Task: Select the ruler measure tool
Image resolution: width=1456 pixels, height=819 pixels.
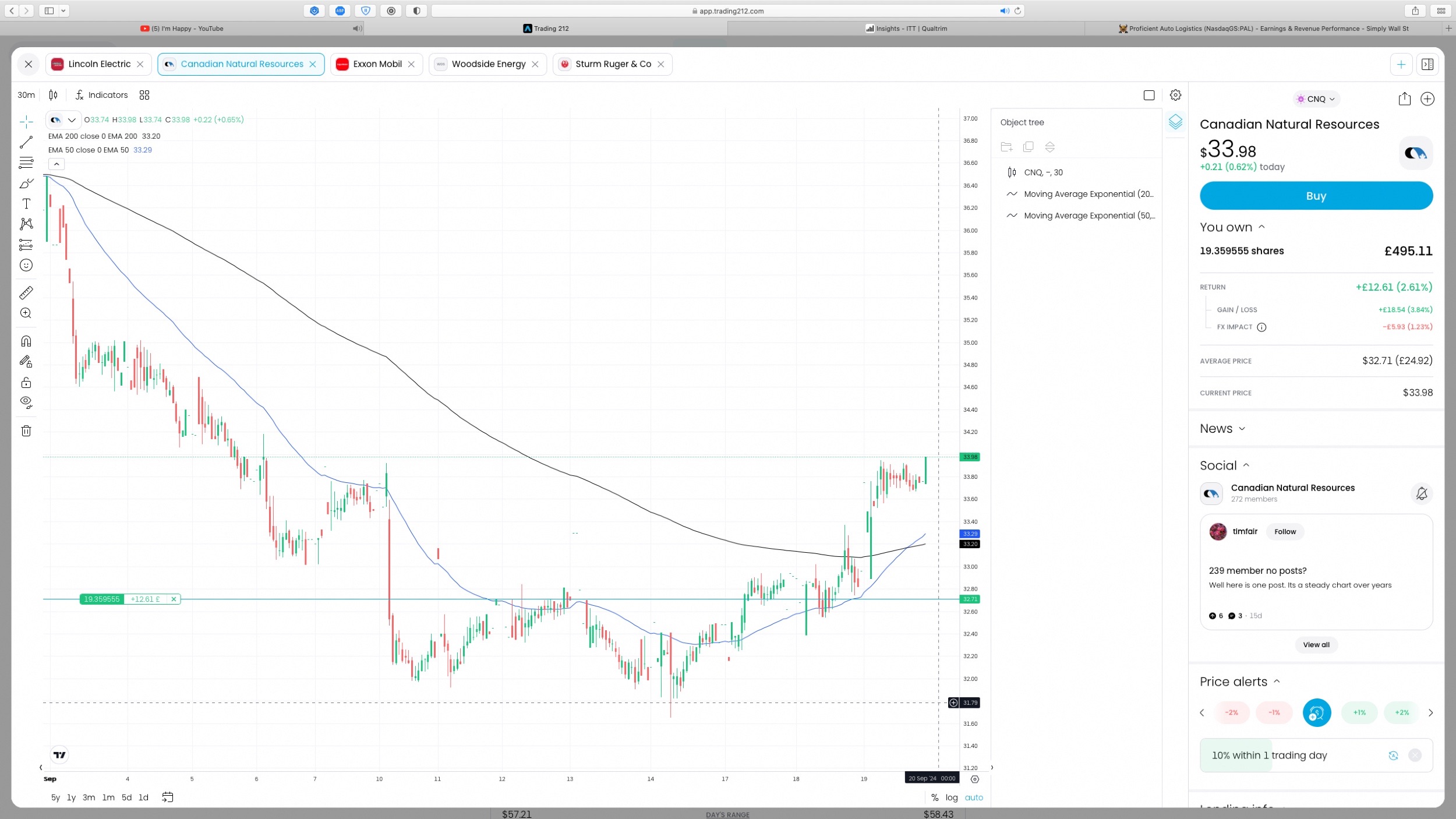Action: click(26, 292)
